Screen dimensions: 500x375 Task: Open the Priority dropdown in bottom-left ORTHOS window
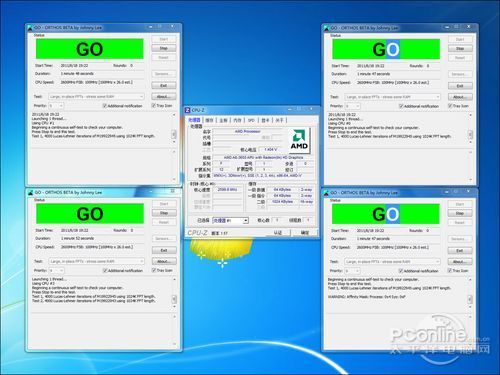click(x=57, y=270)
